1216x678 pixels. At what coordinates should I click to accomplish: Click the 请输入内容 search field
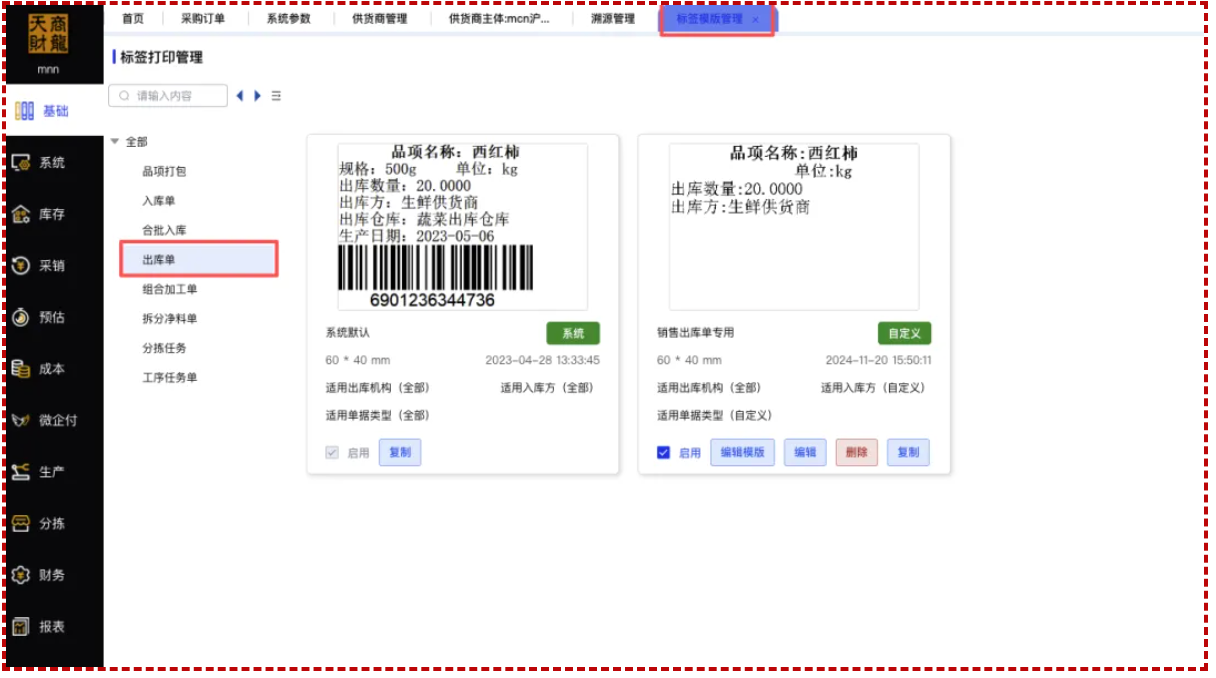[168, 96]
